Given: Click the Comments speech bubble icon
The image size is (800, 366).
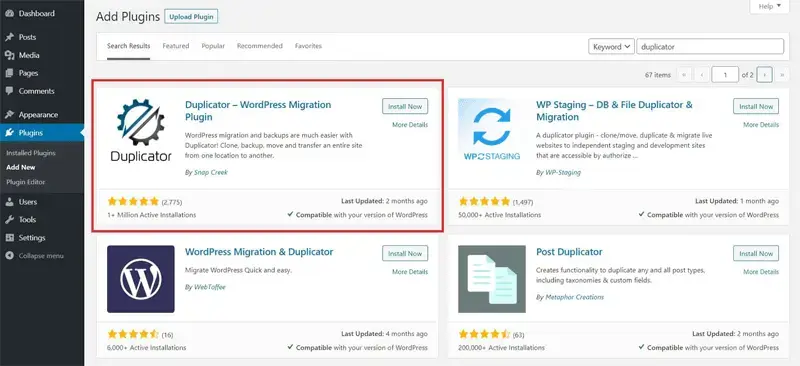Looking at the screenshot, I should pyautogui.click(x=9, y=91).
